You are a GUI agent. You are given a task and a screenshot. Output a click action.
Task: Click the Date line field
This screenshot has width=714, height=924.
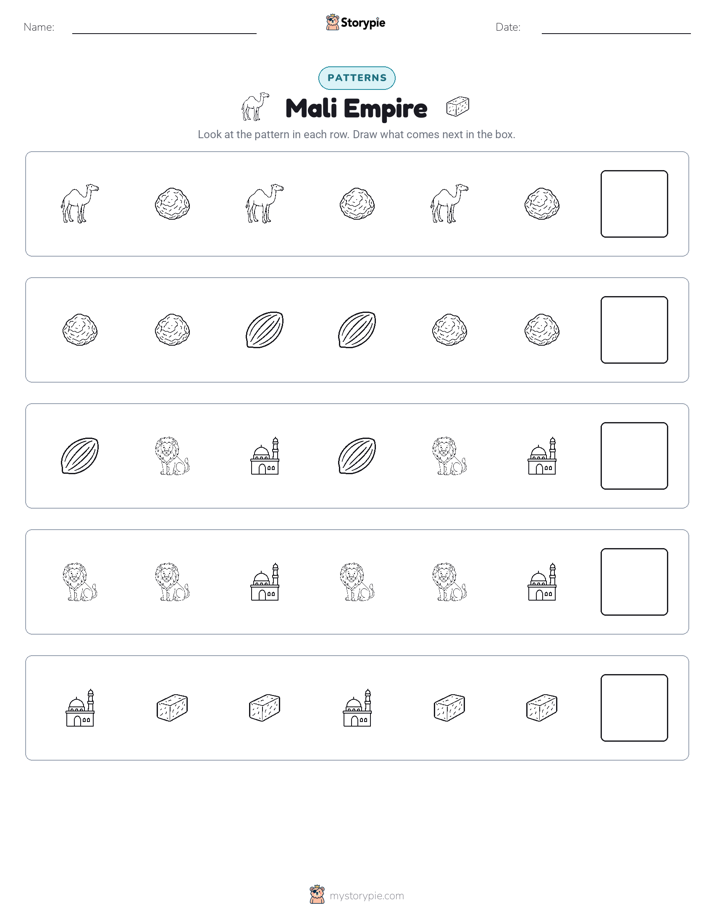click(x=616, y=27)
